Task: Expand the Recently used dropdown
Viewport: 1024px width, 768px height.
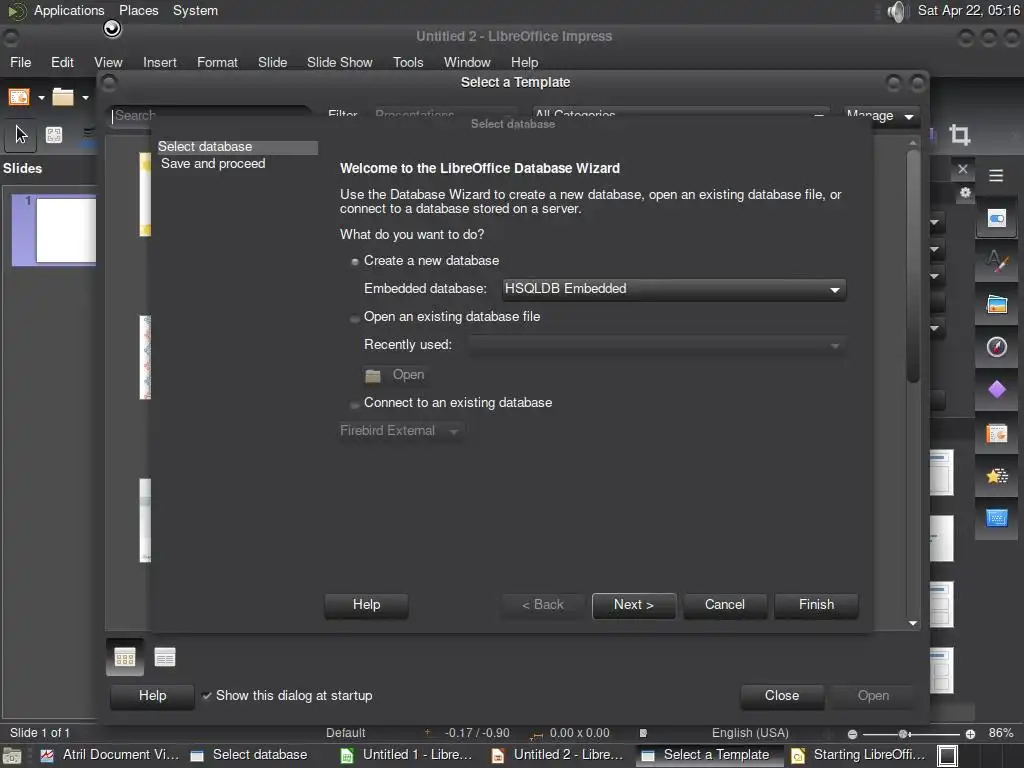Action: coord(656,345)
